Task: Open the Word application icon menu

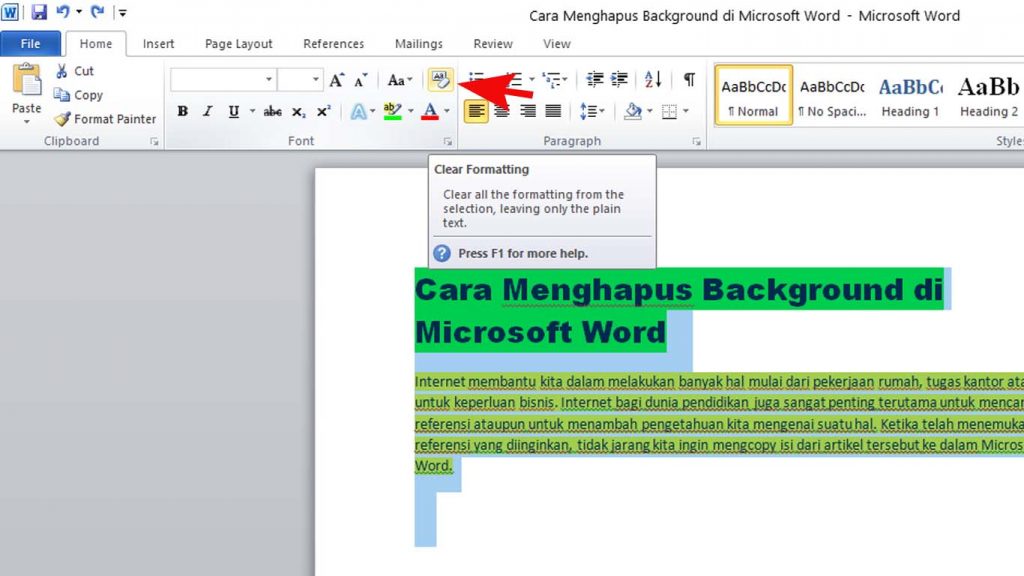Action: pos(10,12)
